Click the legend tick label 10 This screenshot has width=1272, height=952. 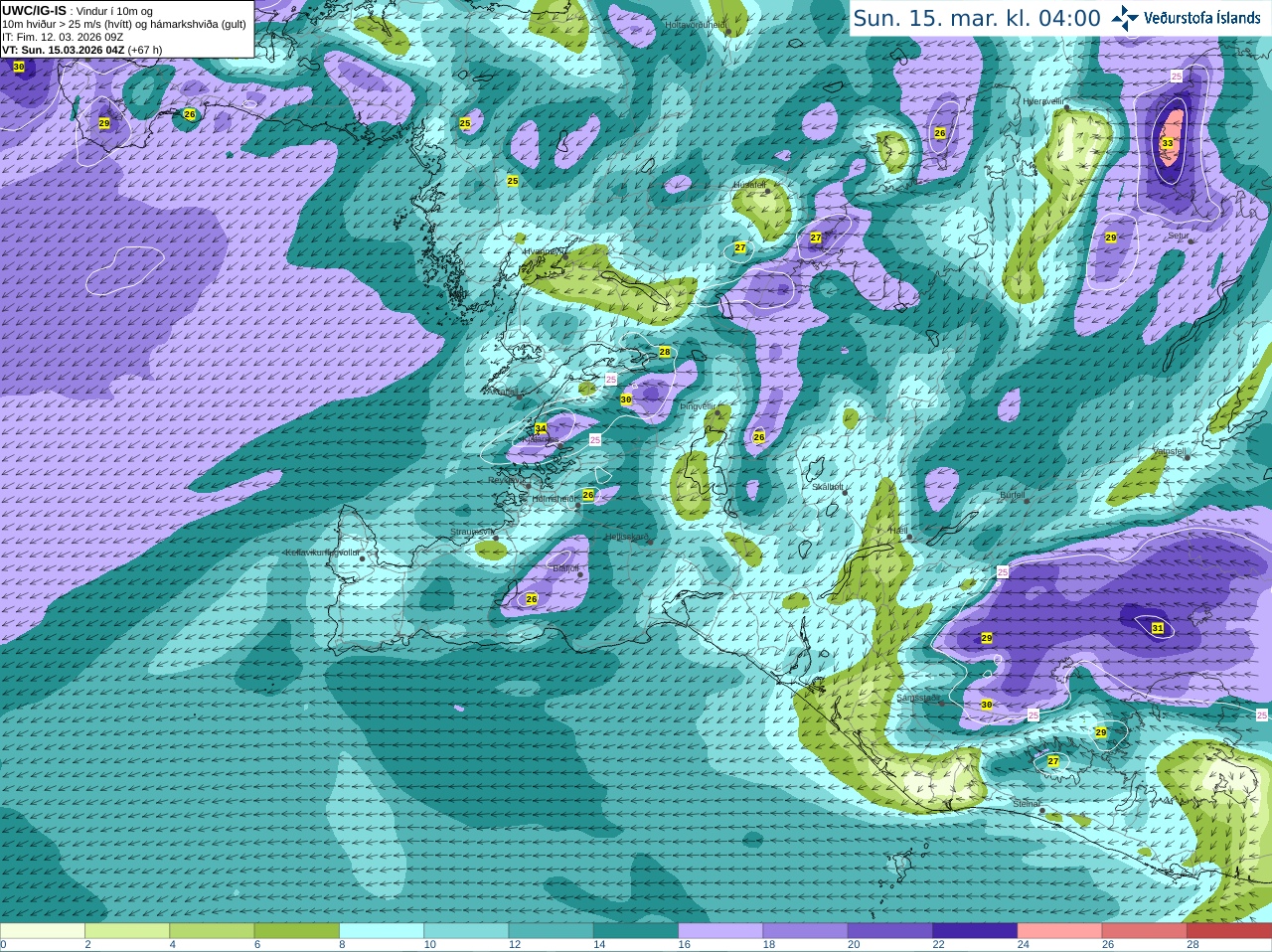pos(430,945)
